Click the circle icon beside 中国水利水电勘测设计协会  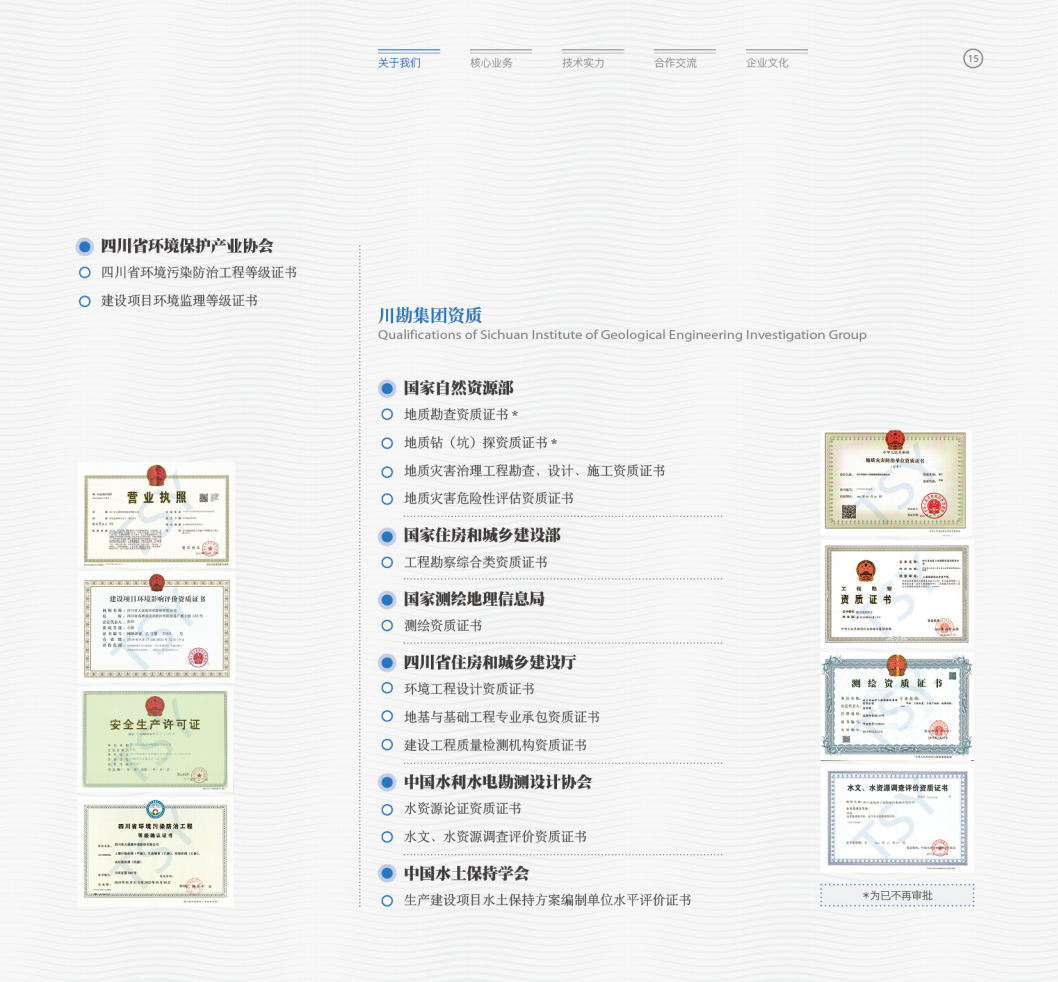387,784
